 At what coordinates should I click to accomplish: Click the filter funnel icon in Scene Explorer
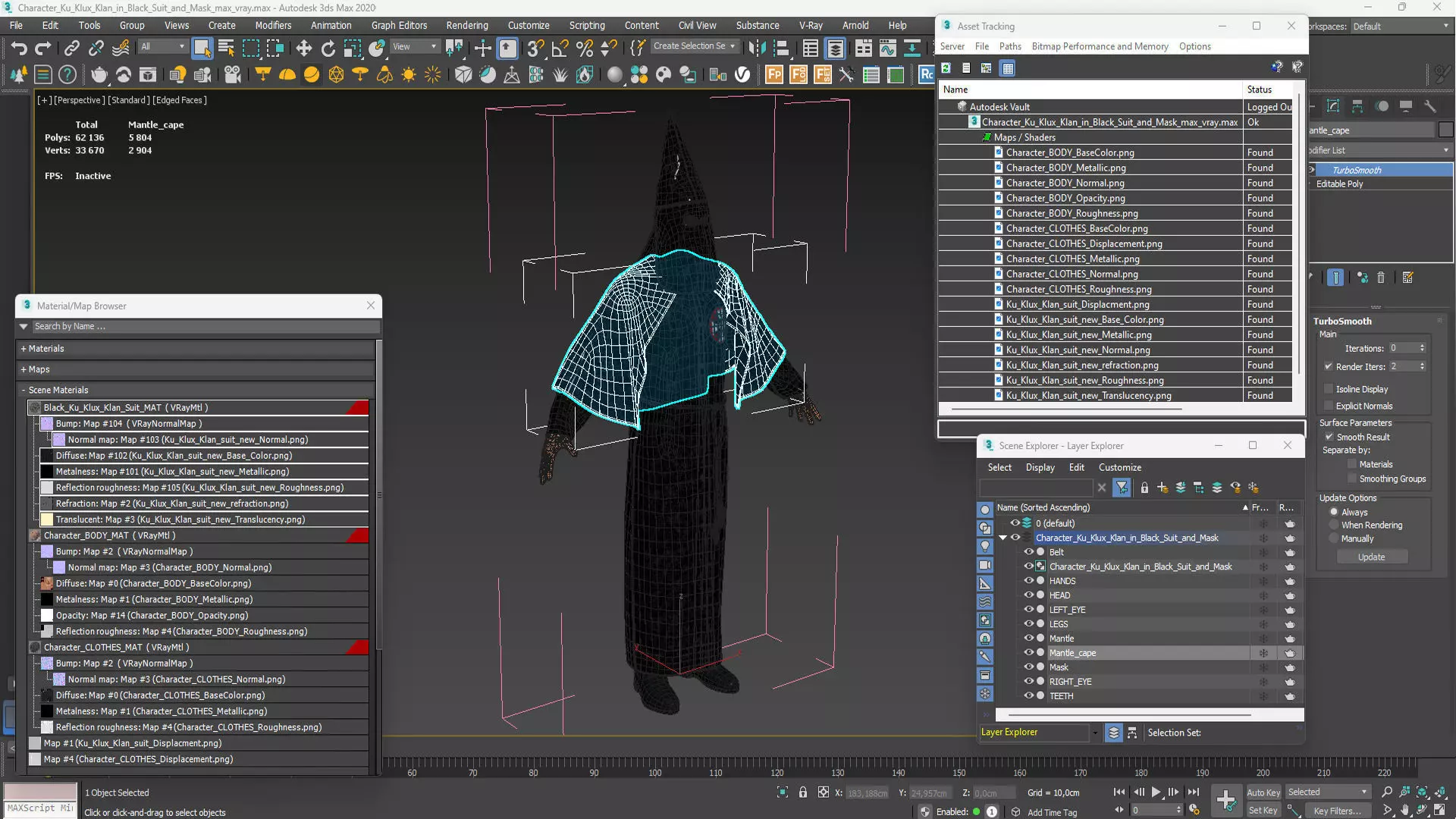[x=1122, y=488]
